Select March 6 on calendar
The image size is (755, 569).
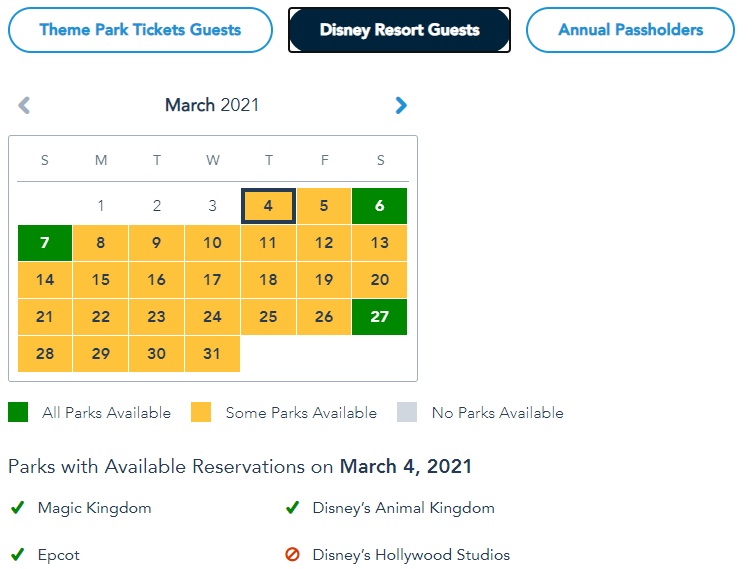pyautogui.click(x=379, y=206)
